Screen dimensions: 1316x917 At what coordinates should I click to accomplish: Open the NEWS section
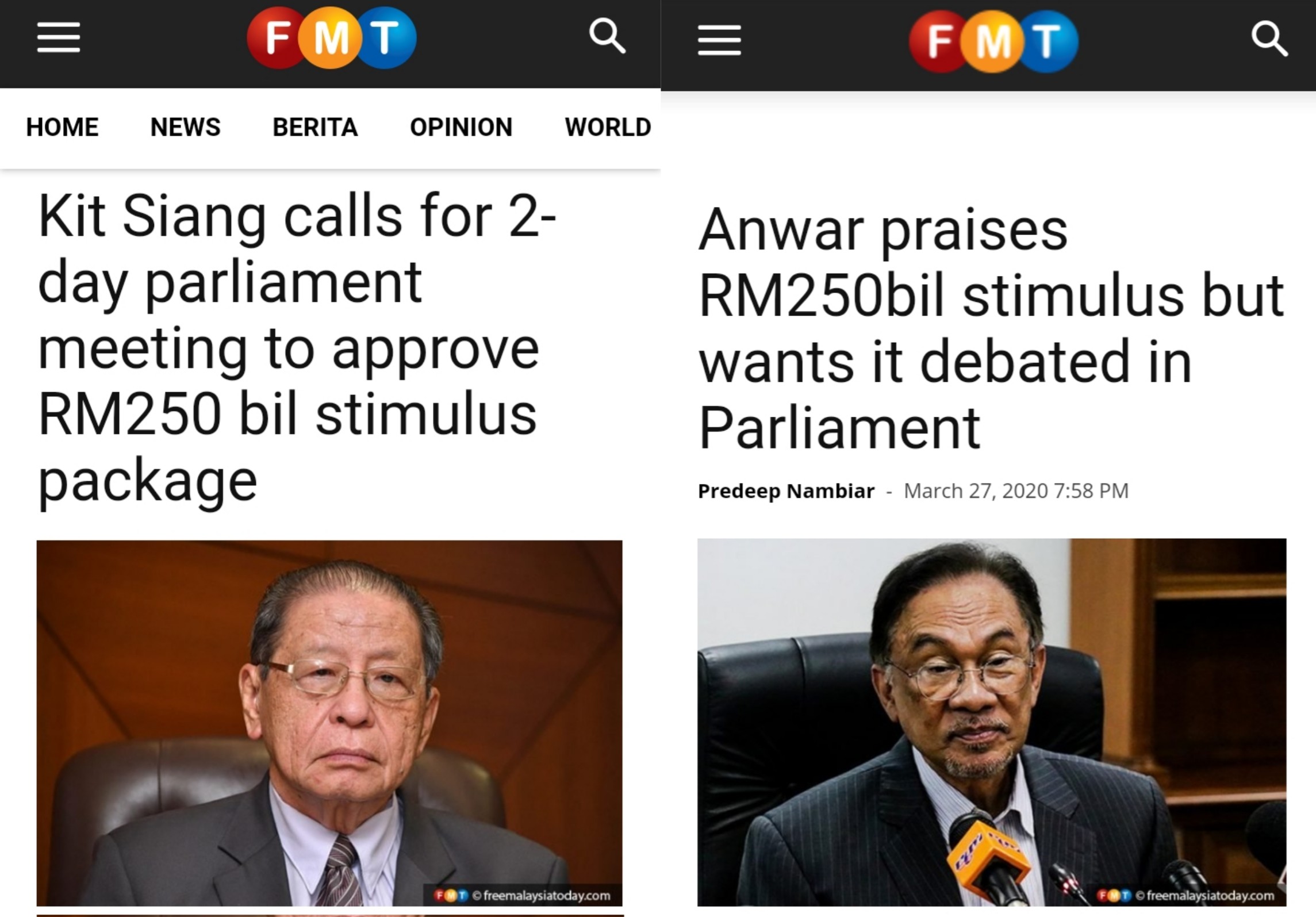(x=185, y=127)
